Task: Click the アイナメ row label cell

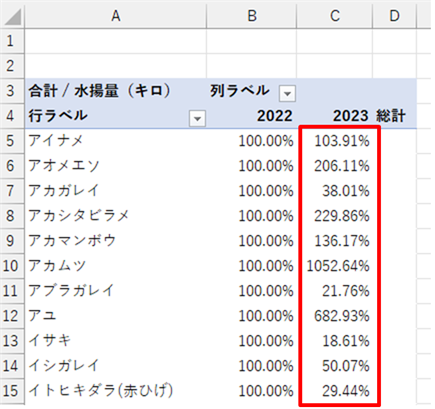Action: click(x=116, y=141)
